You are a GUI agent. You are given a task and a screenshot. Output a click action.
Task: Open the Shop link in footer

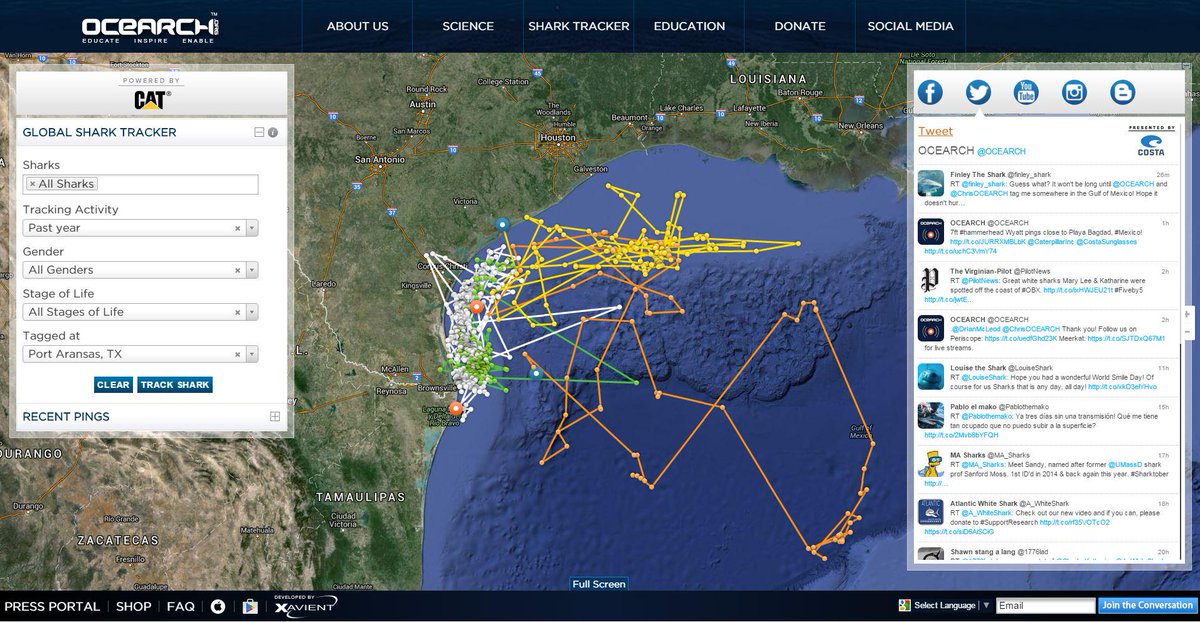point(133,606)
